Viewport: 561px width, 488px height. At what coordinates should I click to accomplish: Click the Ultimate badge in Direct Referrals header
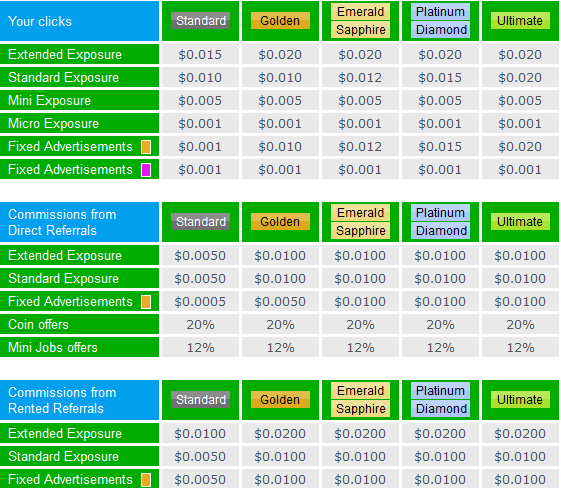click(x=520, y=222)
